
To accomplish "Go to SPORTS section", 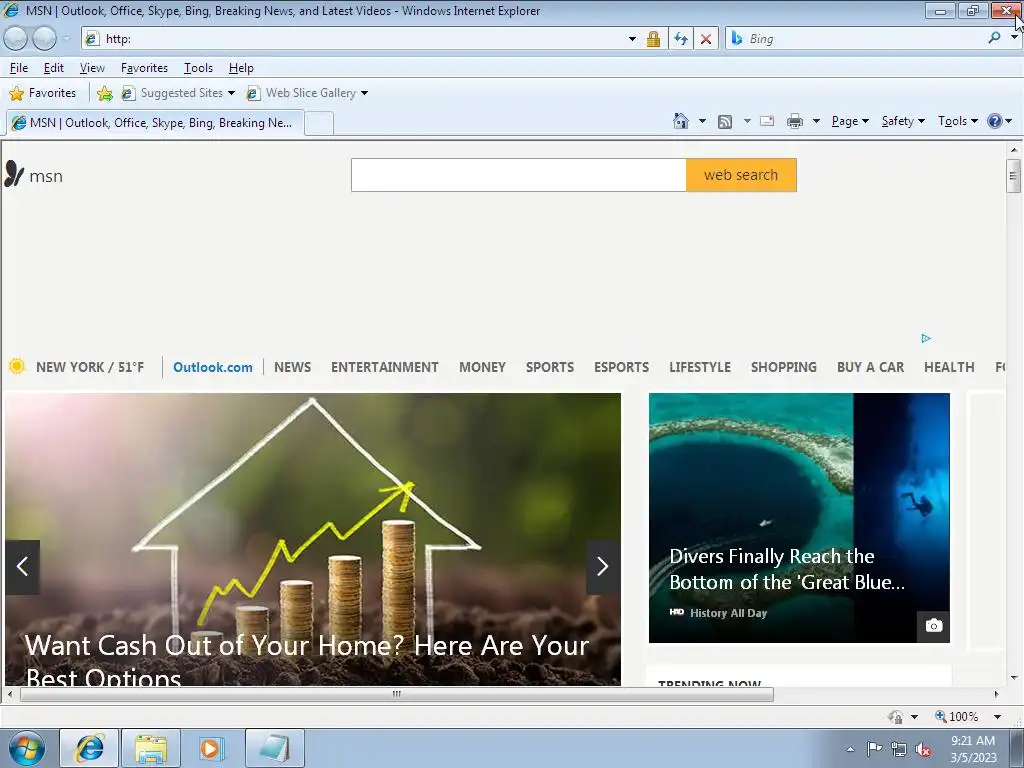I will (x=550, y=367).
